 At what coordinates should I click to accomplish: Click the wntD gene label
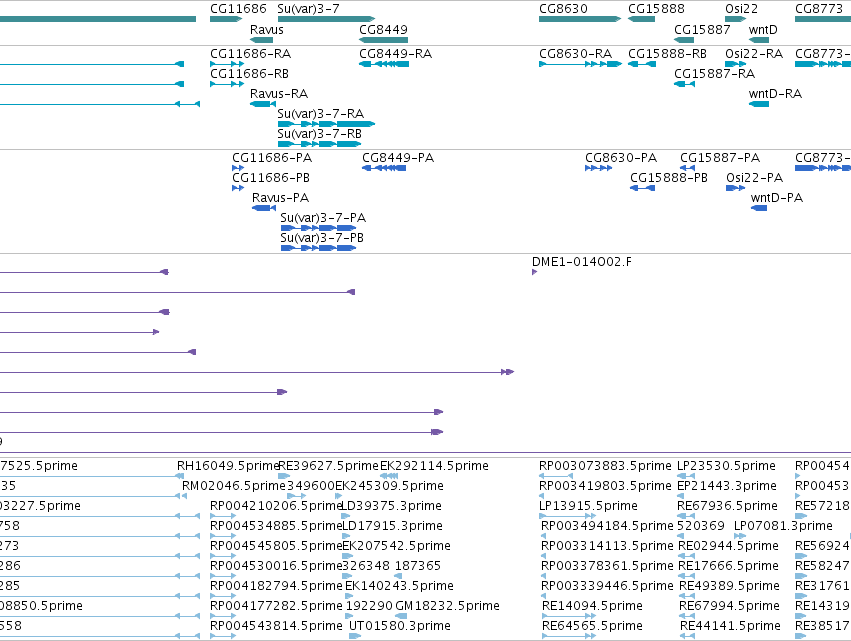(763, 29)
